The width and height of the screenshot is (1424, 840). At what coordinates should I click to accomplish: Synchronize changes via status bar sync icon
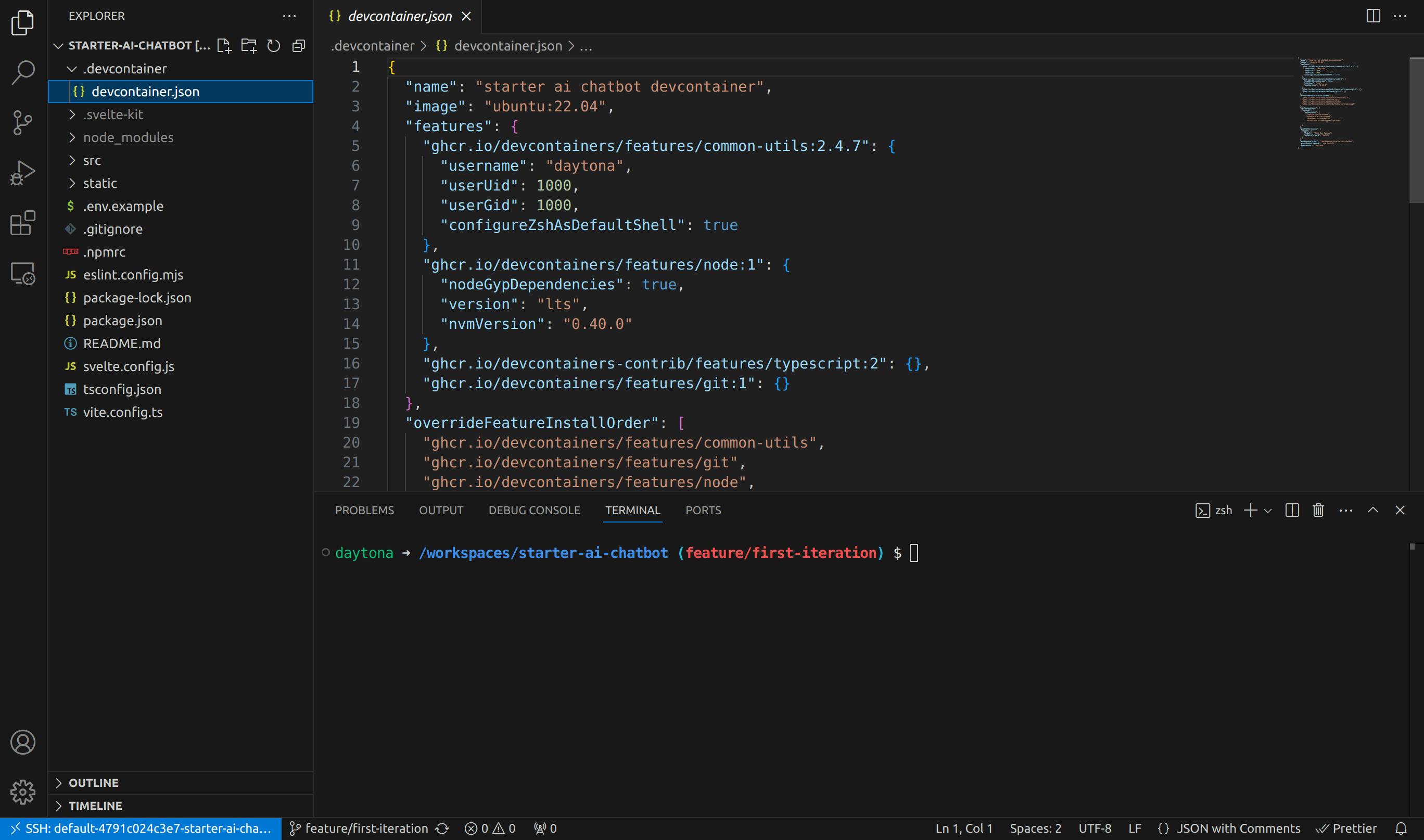(x=442, y=829)
